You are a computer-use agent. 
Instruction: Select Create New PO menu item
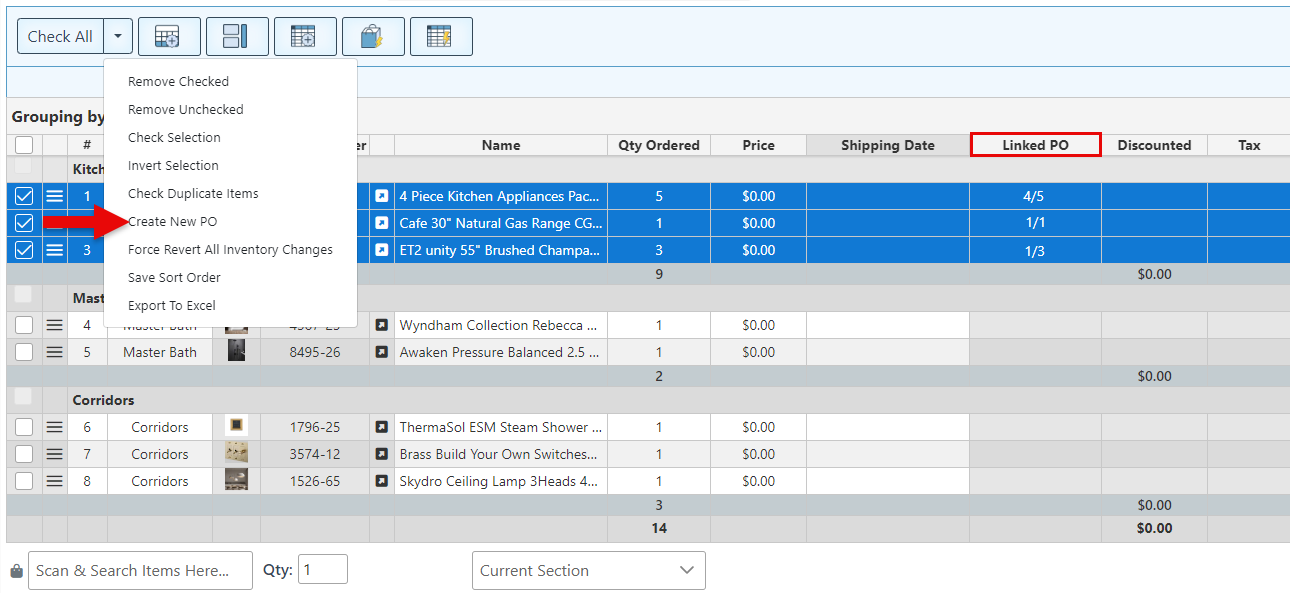[172, 222]
